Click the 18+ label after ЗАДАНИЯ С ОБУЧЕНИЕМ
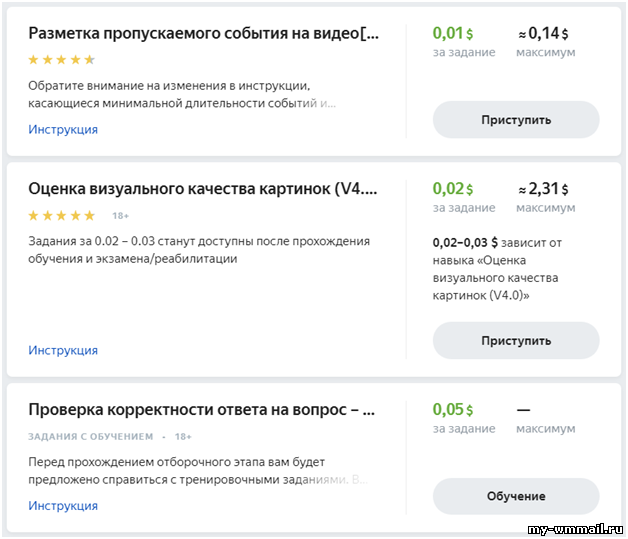The width and height of the screenshot is (628, 539). [x=183, y=436]
